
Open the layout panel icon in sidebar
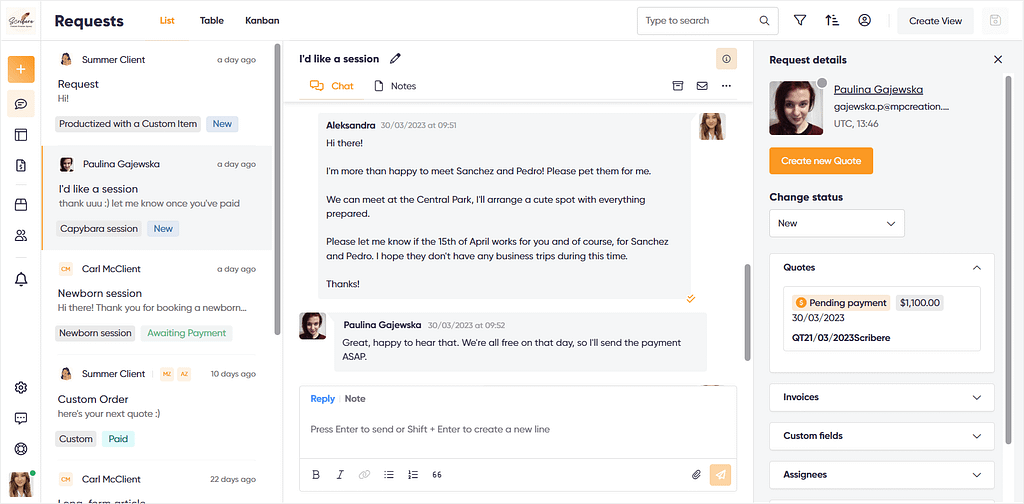(21, 135)
